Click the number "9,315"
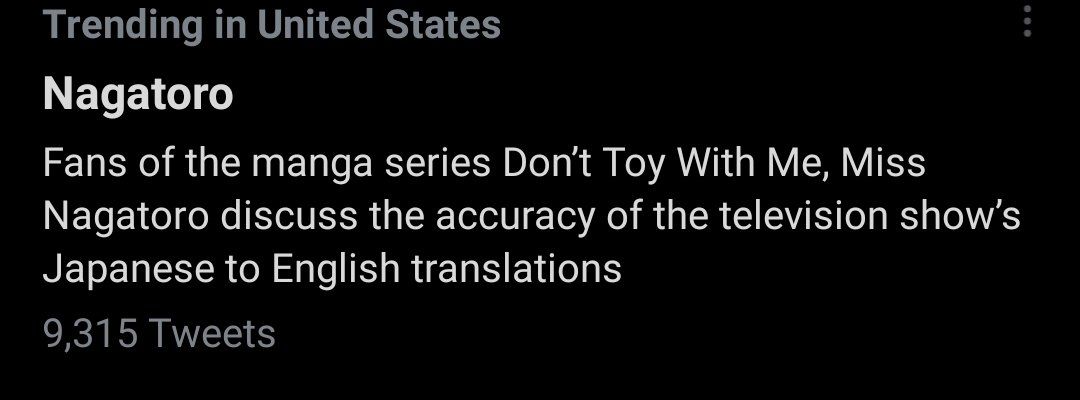The image size is (1080, 400). click(x=90, y=333)
